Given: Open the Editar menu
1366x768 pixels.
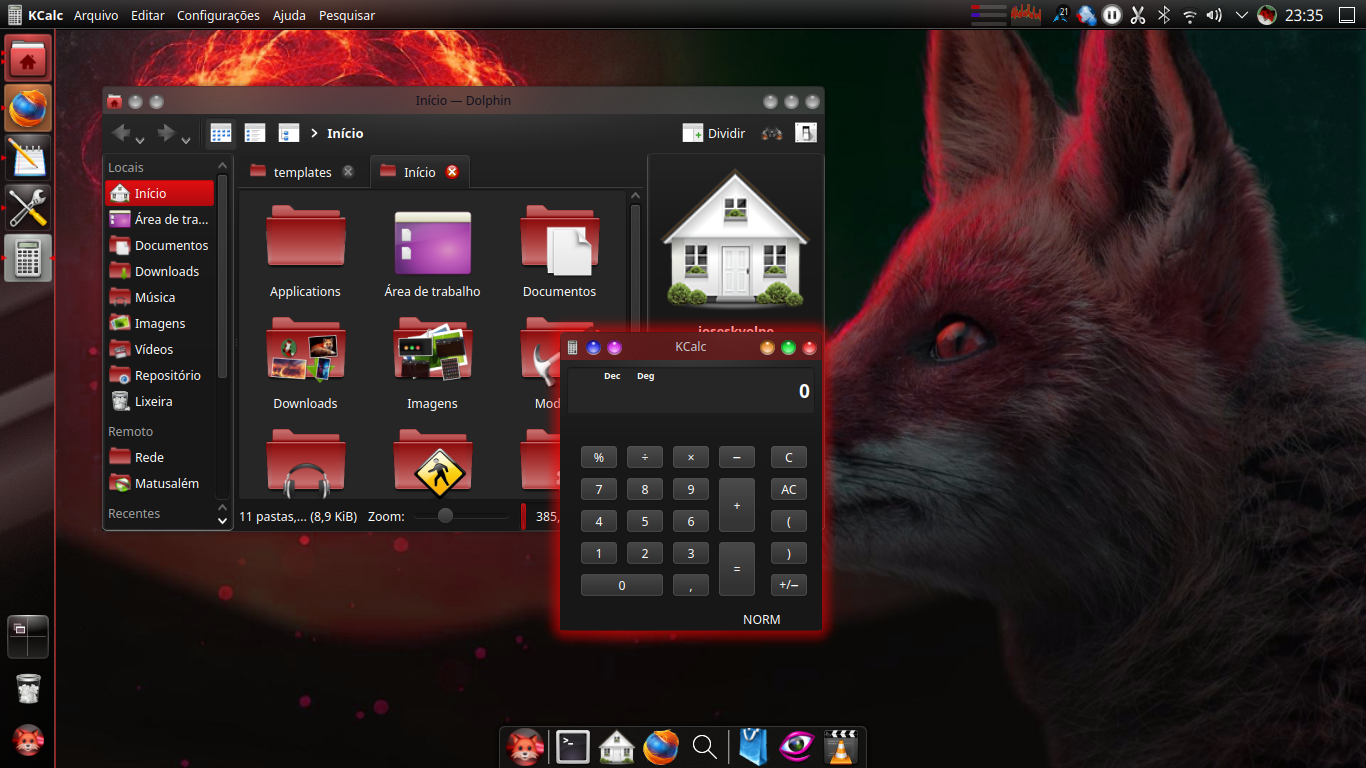Looking at the screenshot, I should [x=148, y=15].
